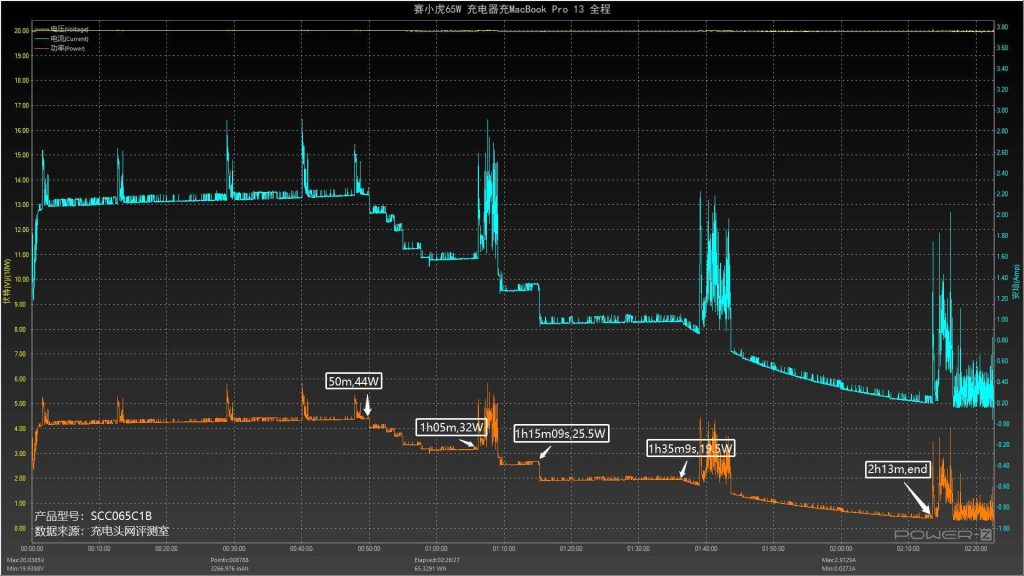
Task: Click the 功率(Power) legend entry
Action: (59, 48)
